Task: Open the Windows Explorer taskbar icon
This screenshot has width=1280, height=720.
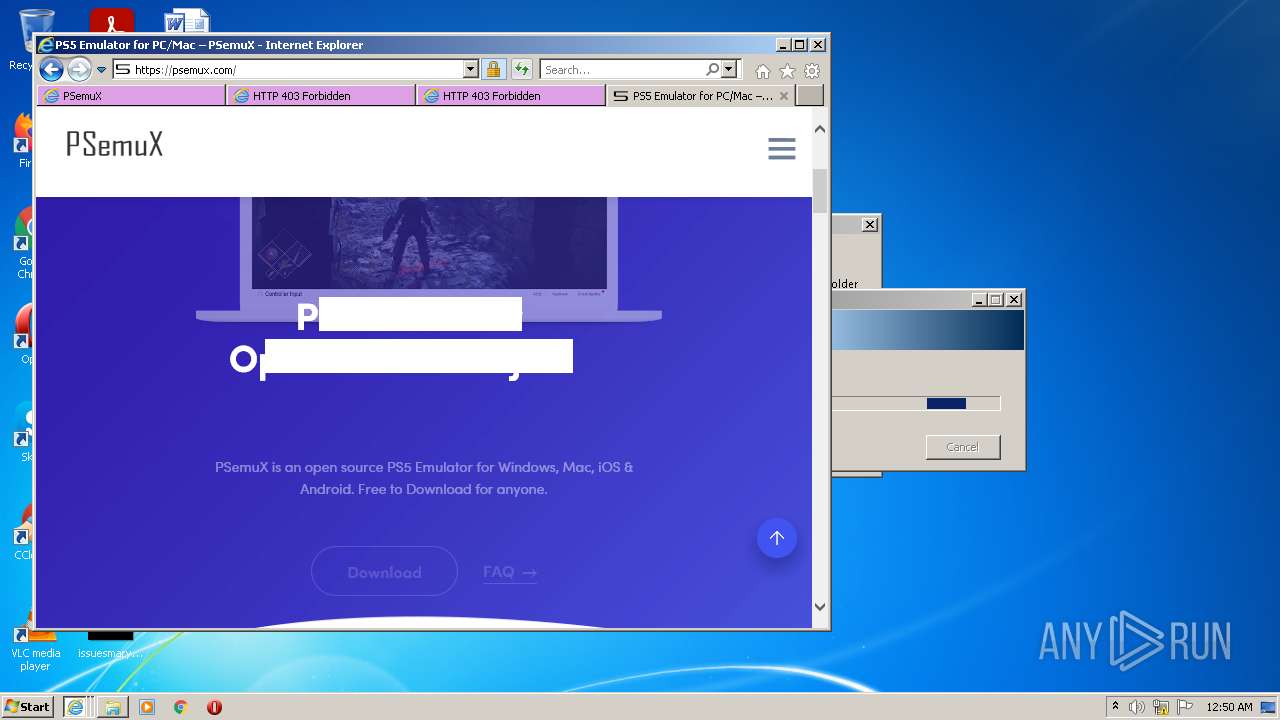Action: click(112, 706)
